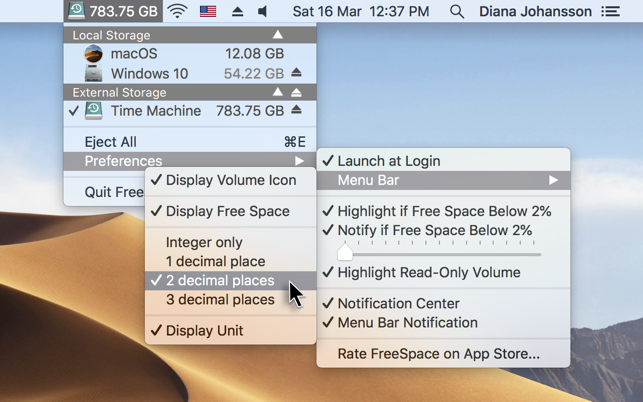
Task: Click the 783.75 GB Time Machine value
Action: tap(250, 111)
